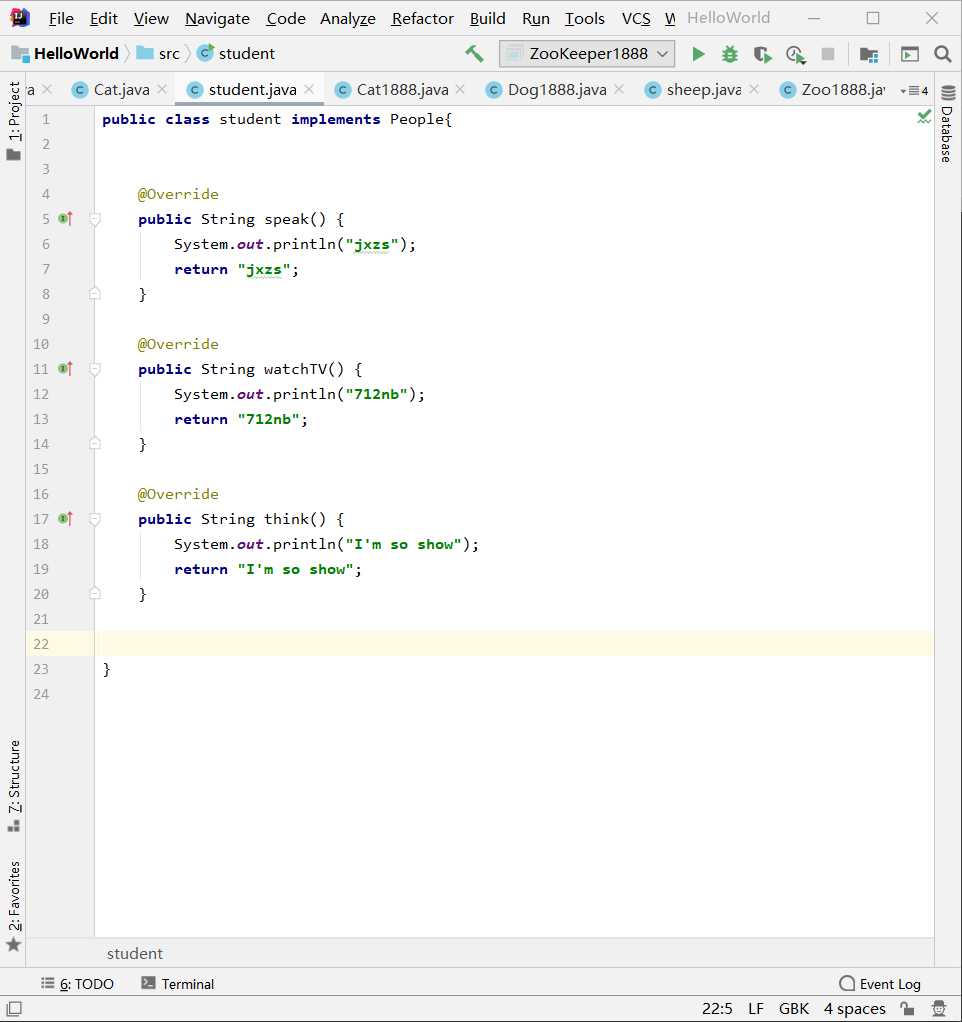962x1022 pixels.
Task: Open Project Structure icon in toolbar
Action: point(869,54)
